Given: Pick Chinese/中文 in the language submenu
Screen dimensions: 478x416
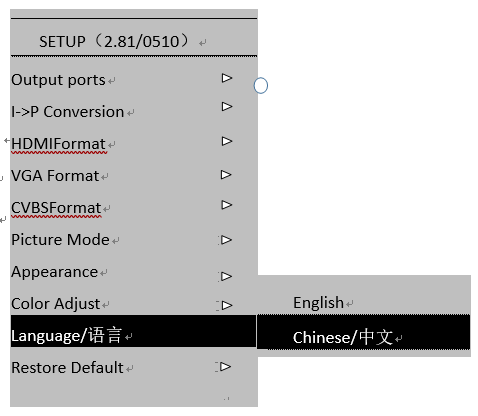Looking at the screenshot, I should click(363, 332).
